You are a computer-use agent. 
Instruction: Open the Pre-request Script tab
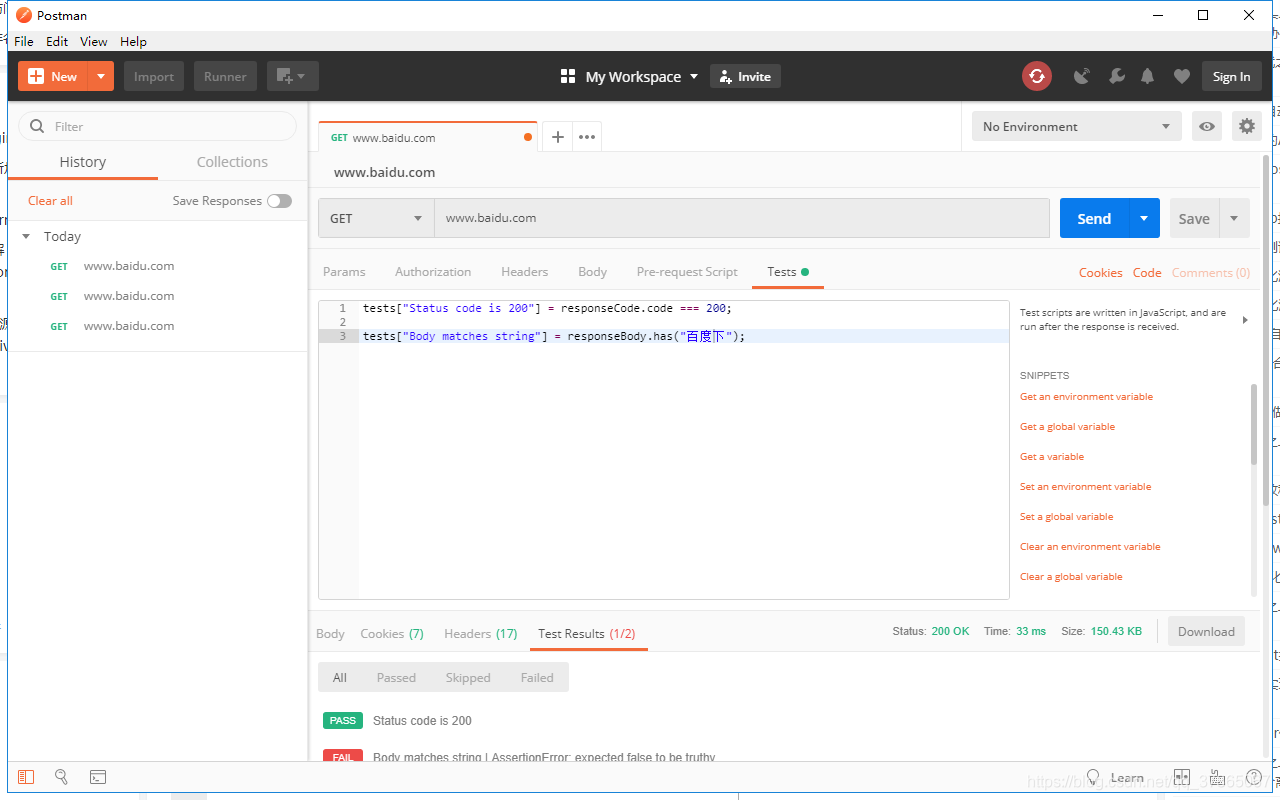687,272
